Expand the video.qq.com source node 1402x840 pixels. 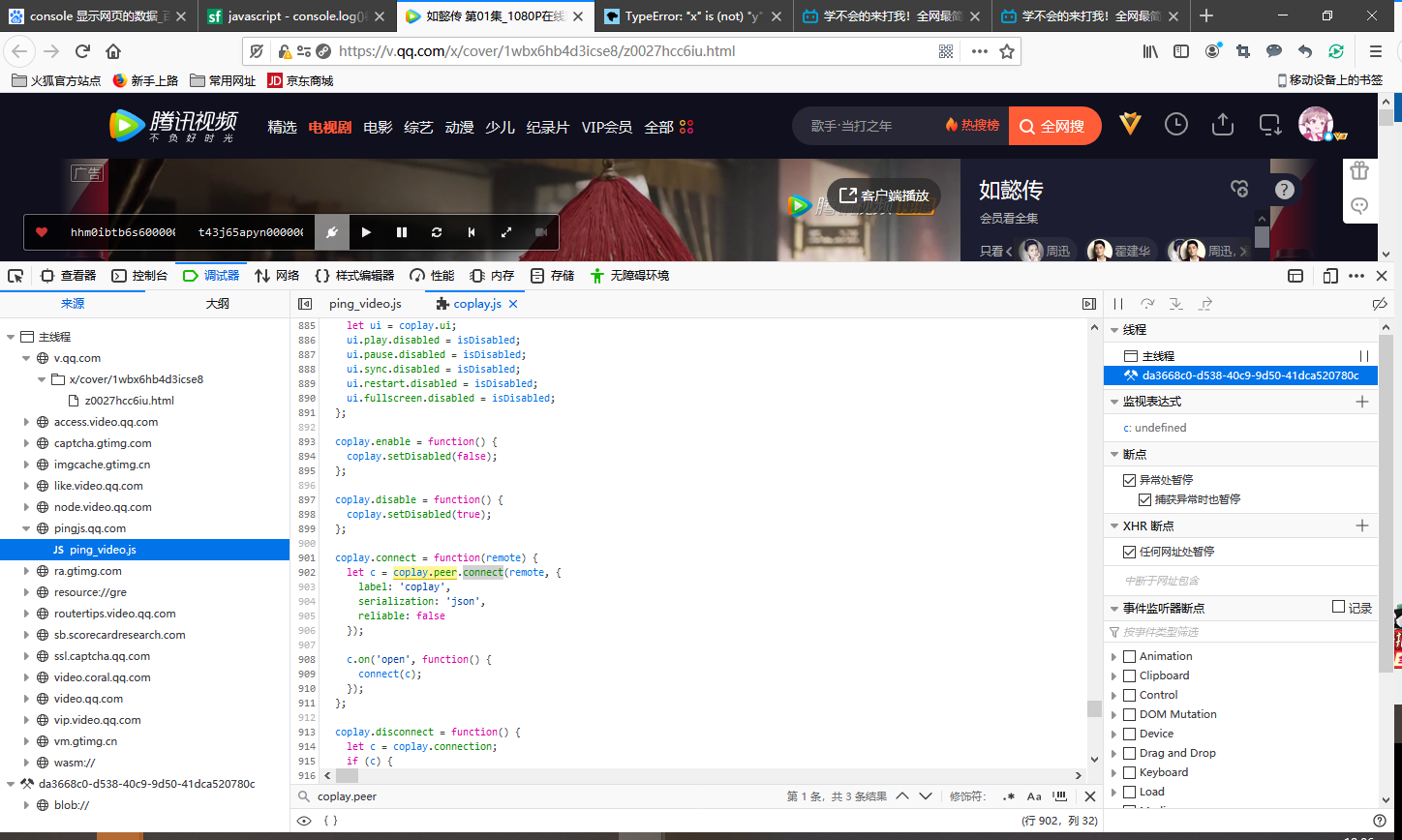27,699
